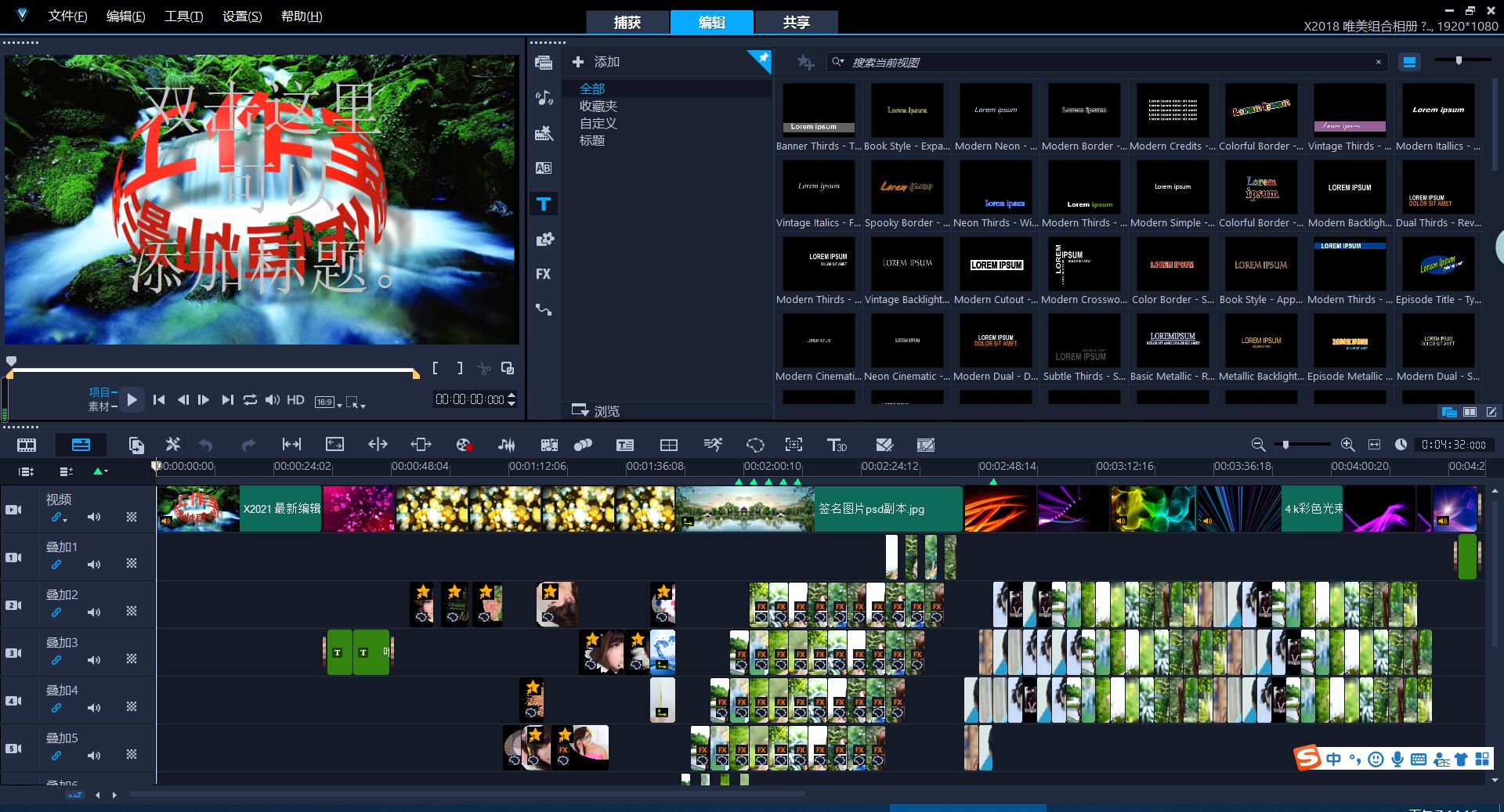Open the Subtitle Editor

coord(624,445)
